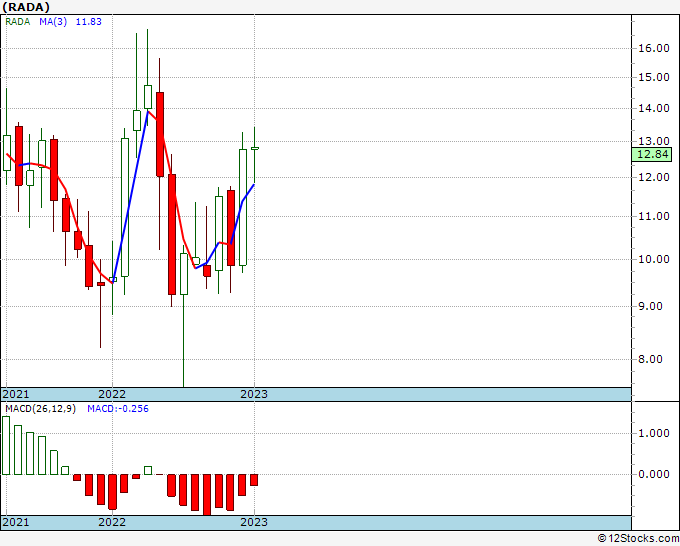
Task: Click the 11.83 moving average value
Action: pos(89,22)
